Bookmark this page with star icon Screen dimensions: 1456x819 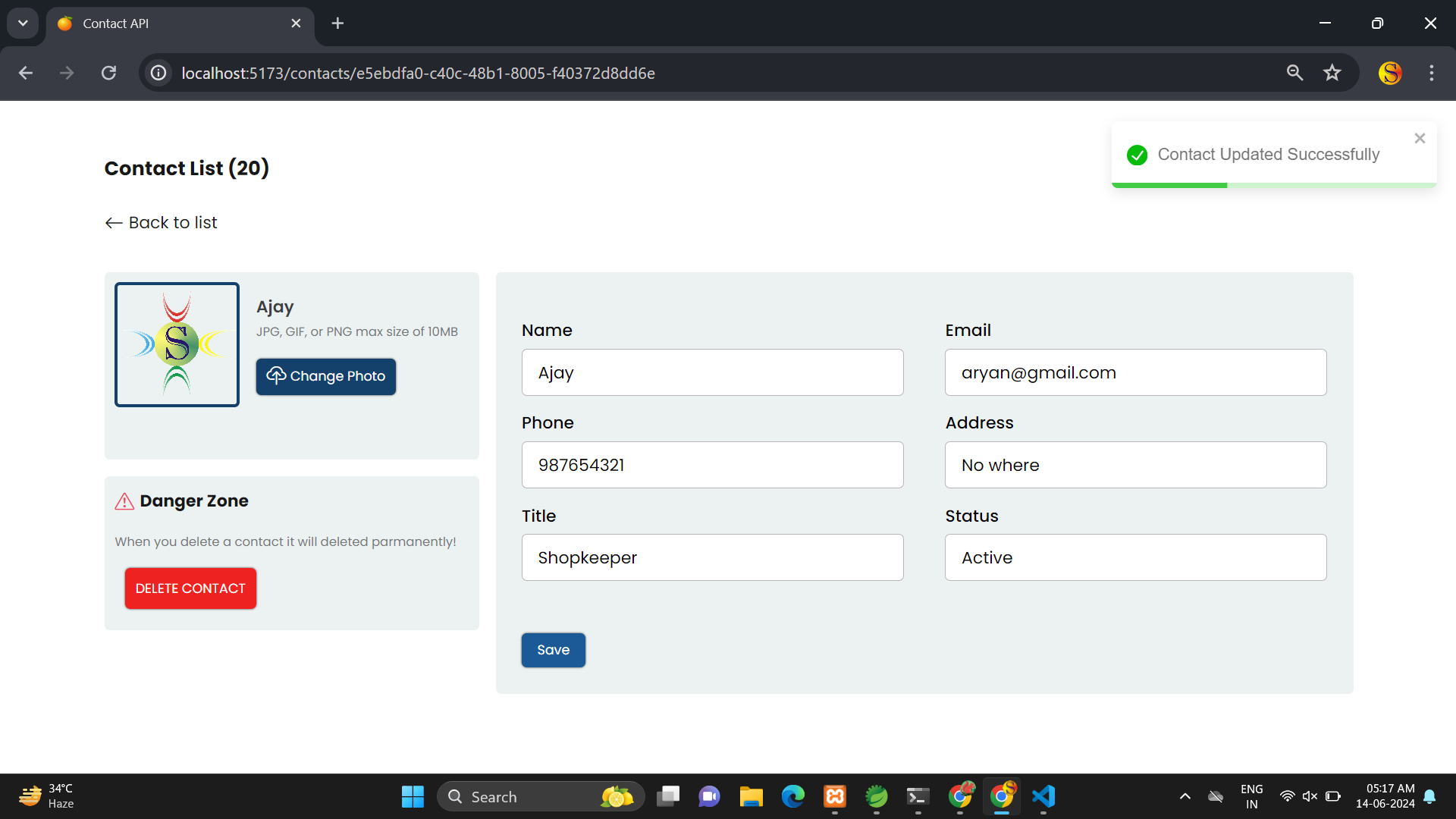click(x=1332, y=73)
